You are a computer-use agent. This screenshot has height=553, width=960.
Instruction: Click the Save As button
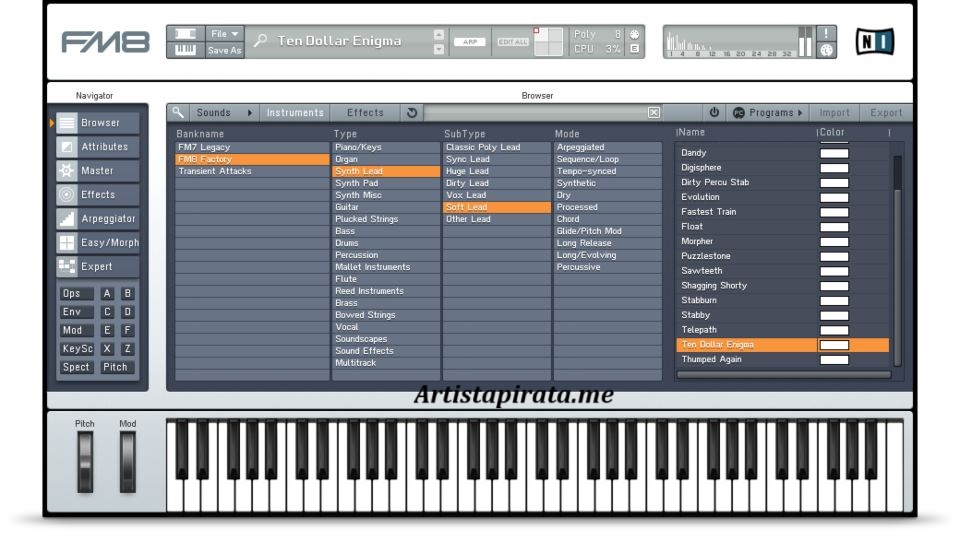click(225, 50)
